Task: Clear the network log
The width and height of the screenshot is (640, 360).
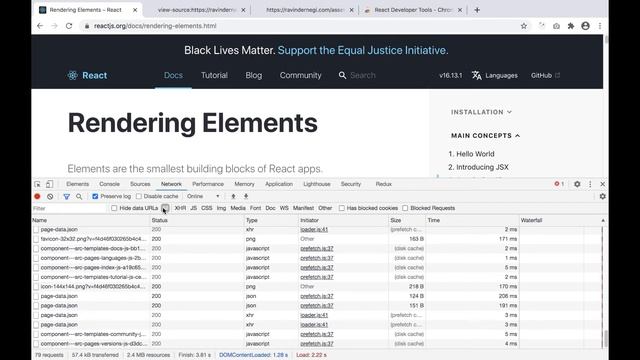Action: click(50, 196)
